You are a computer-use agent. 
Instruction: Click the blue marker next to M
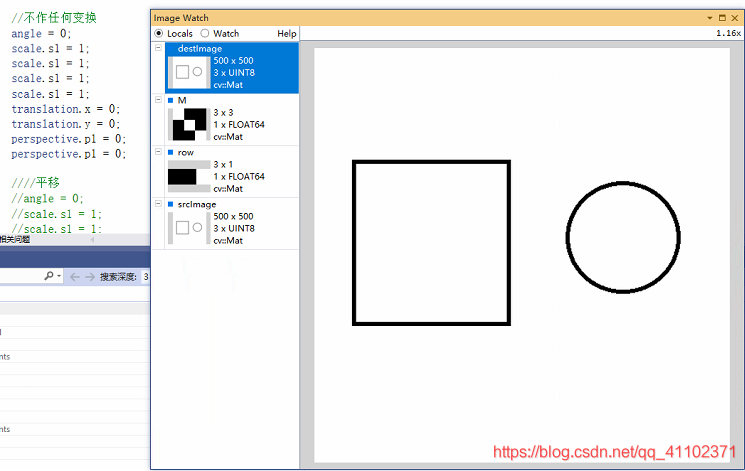tap(171, 100)
